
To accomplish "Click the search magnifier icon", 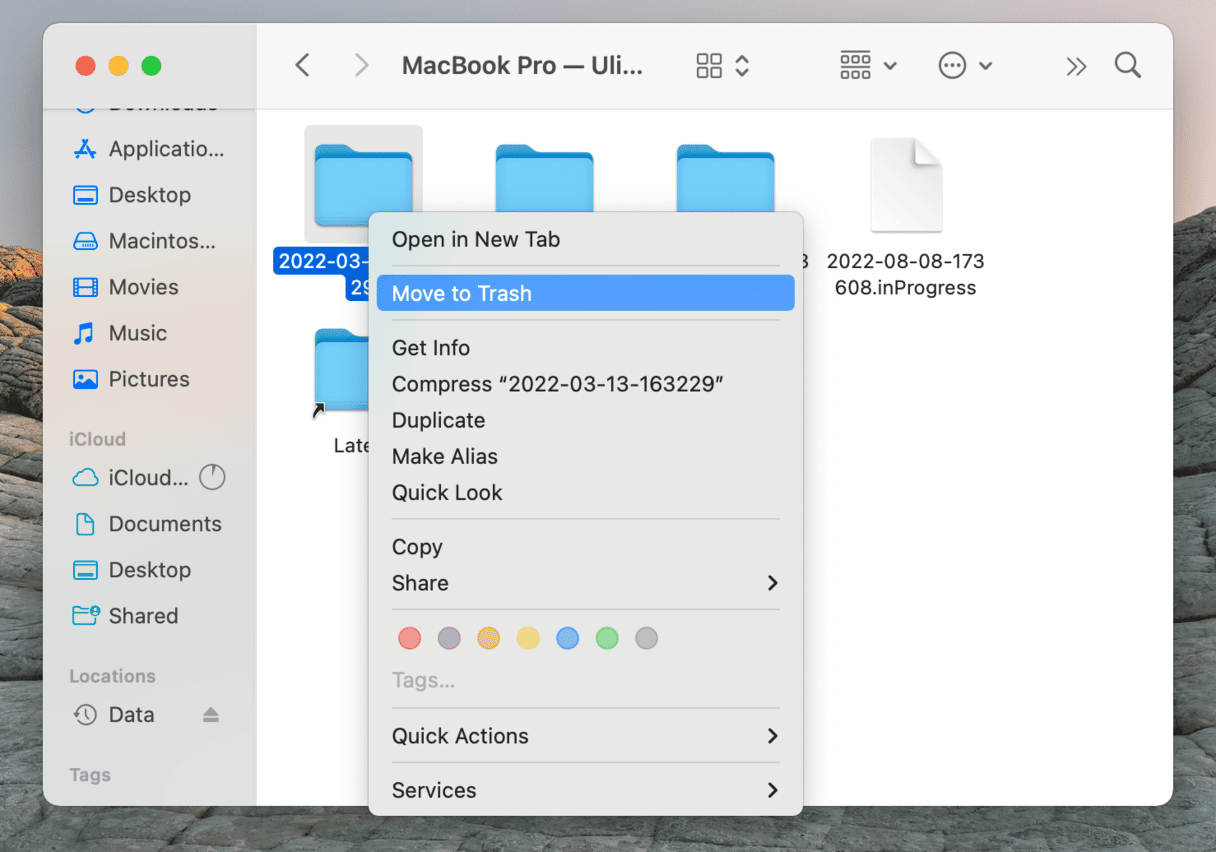I will (1127, 66).
